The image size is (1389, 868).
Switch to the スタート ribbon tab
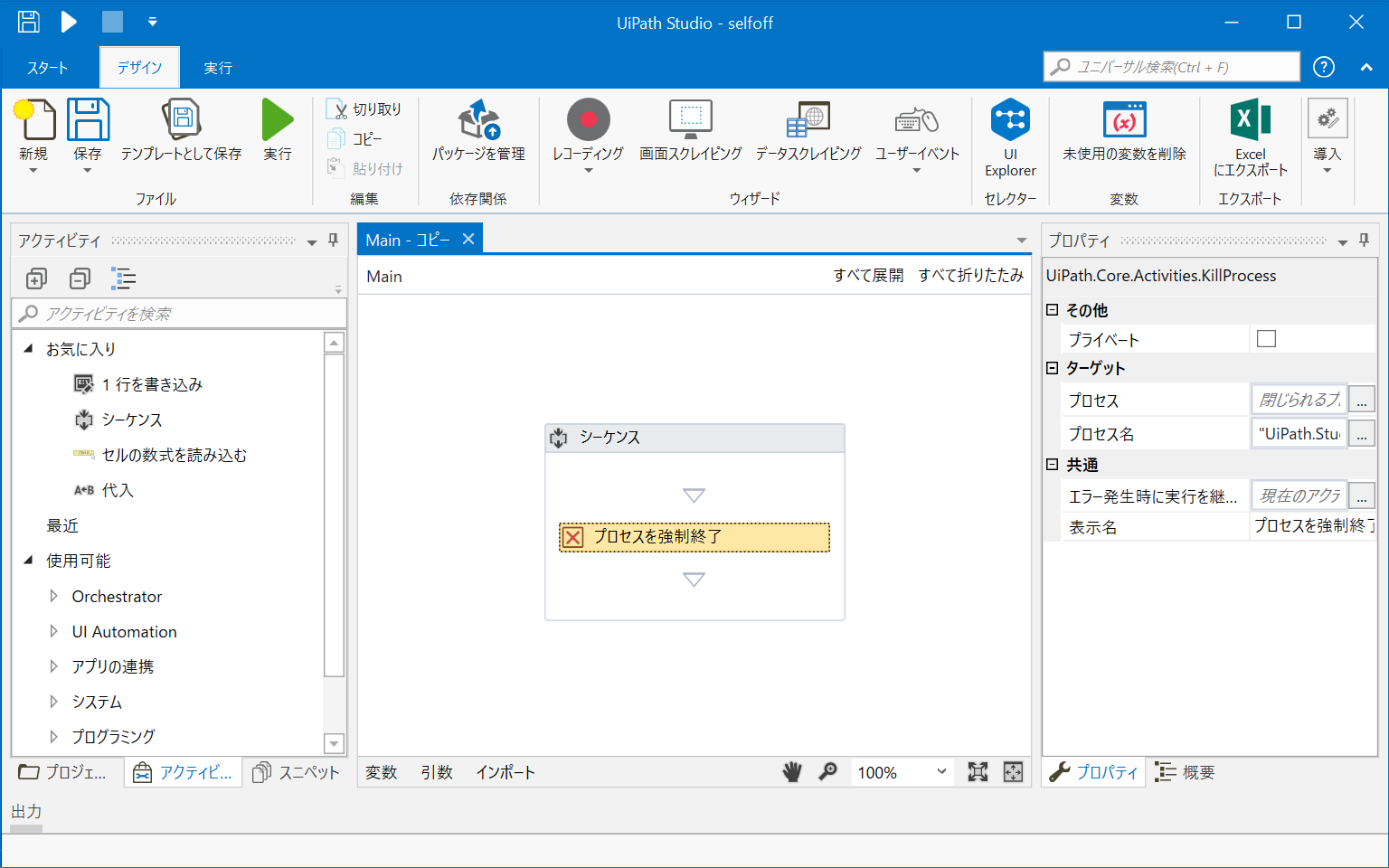[x=47, y=66]
